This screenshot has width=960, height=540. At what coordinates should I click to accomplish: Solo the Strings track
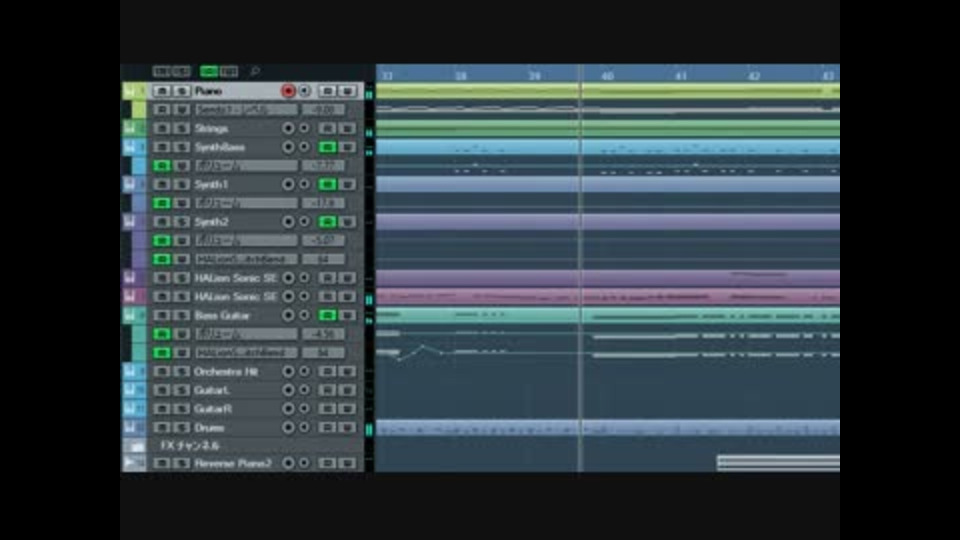181,129
